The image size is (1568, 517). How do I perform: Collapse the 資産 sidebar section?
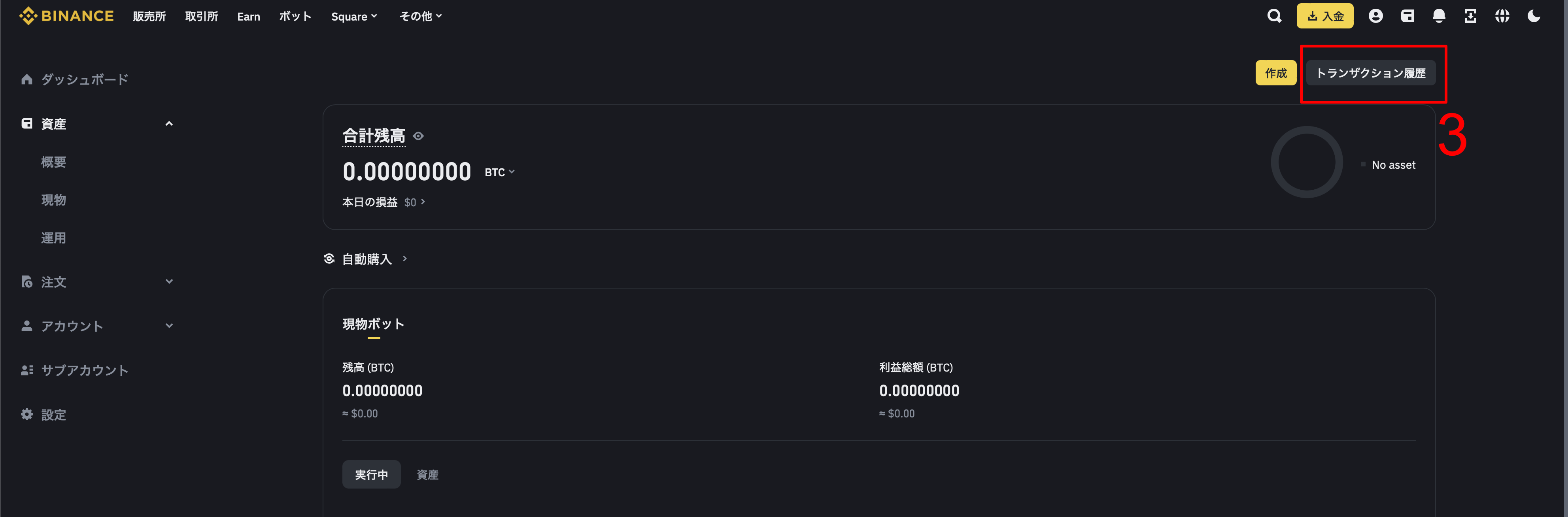(169, 124)
